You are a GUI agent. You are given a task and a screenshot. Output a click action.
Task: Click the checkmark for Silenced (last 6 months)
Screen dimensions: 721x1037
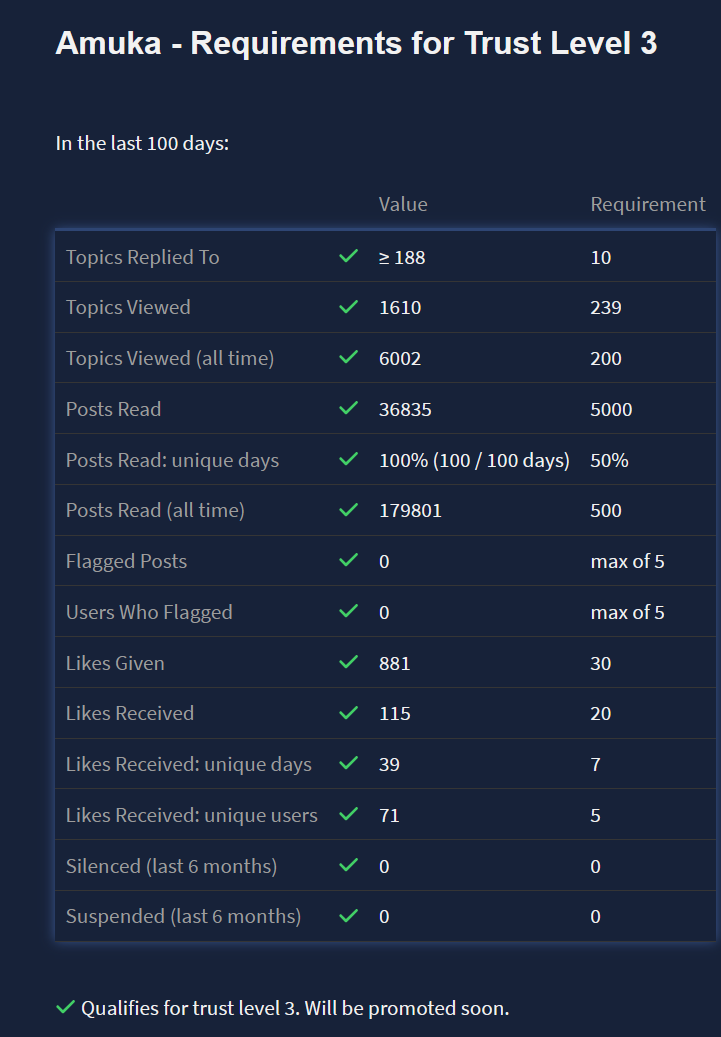(x=348, y=866)
